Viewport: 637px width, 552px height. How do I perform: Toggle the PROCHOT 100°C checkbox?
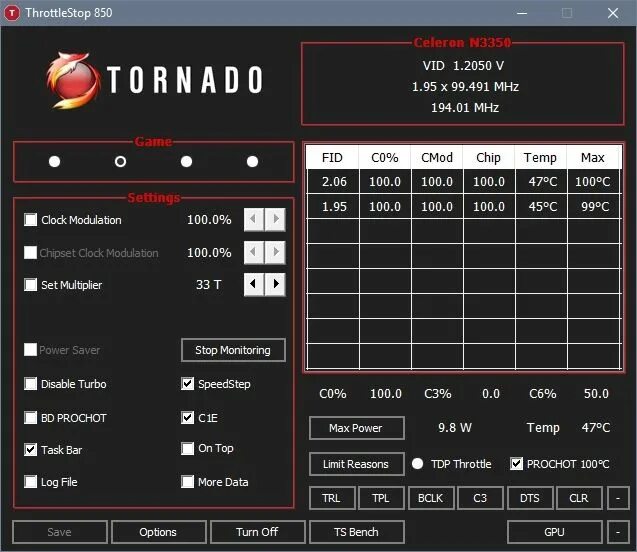point(516,463)
